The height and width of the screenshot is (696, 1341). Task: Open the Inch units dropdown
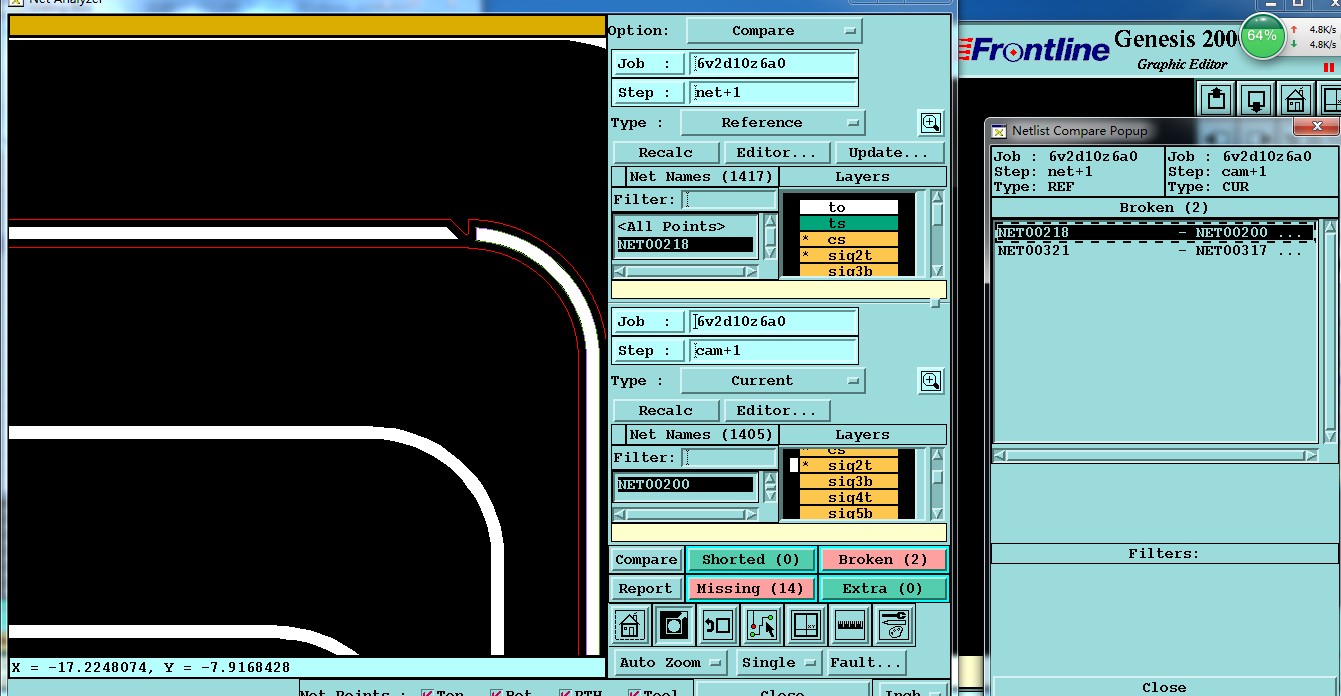911,692
